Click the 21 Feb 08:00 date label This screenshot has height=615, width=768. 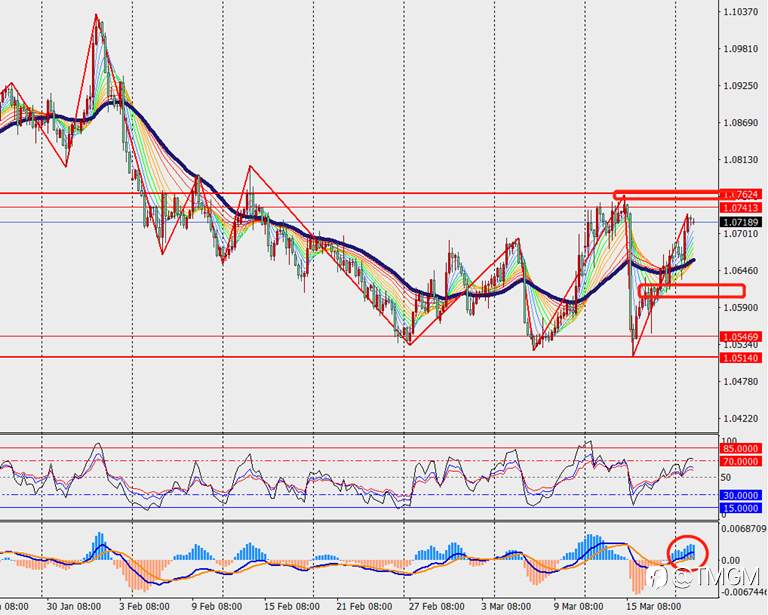click(364, 606)
